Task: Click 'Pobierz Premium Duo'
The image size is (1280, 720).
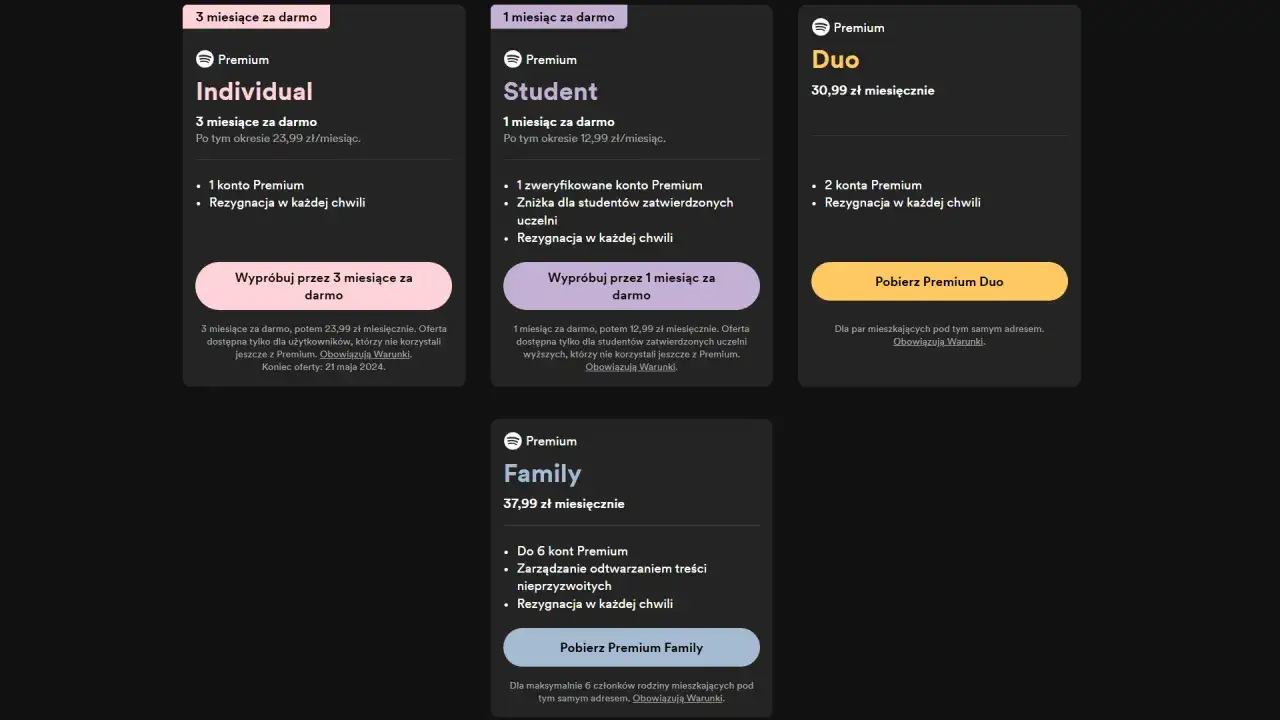Action: point(938,281)
